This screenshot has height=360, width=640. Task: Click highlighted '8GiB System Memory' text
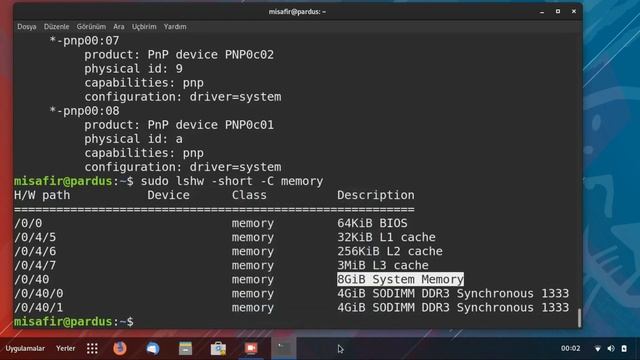tap(400, 279)
